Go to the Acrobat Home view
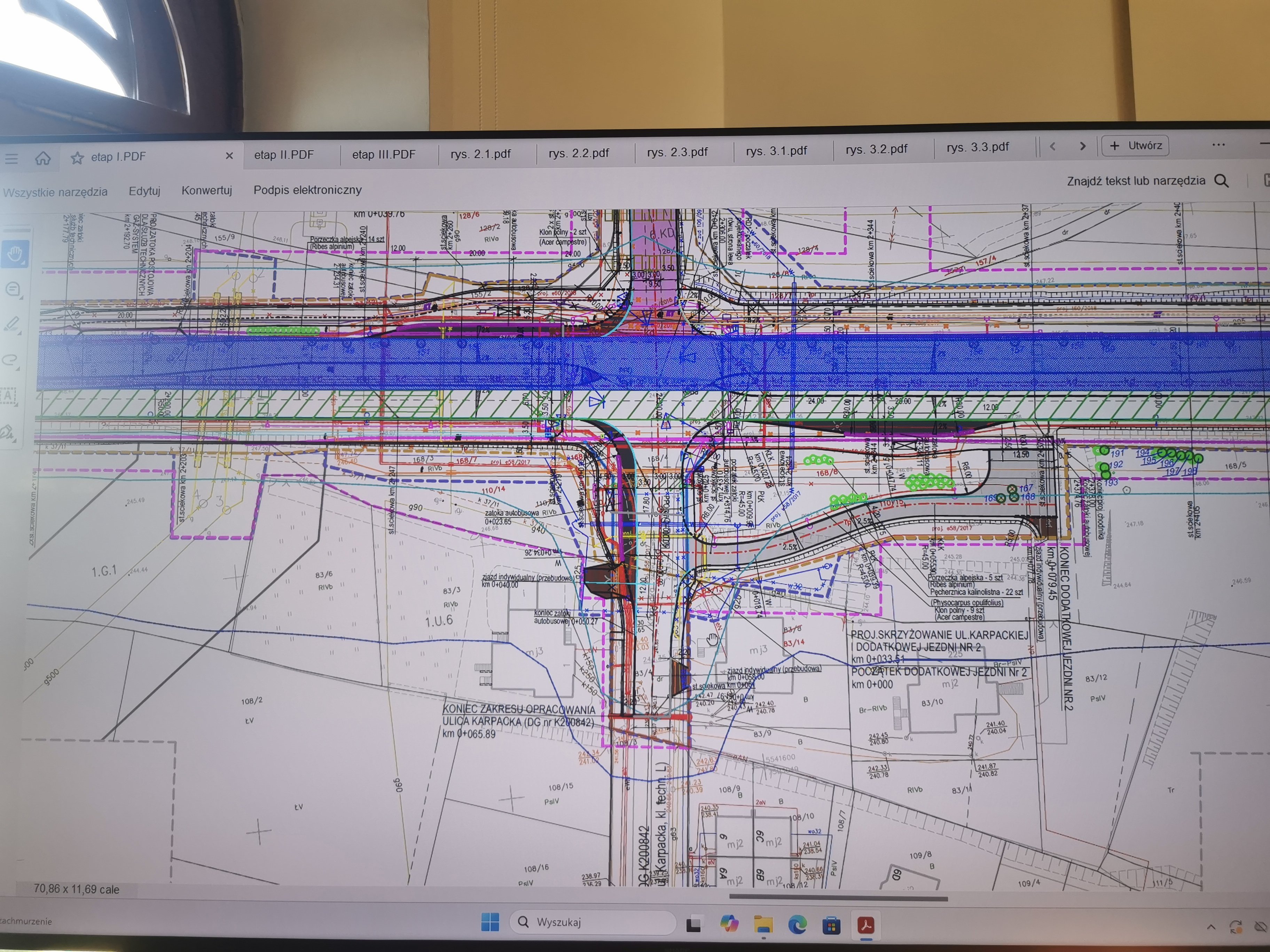Image resolution: width=1270 pixels, height=952 pixels. coord(43,158)
